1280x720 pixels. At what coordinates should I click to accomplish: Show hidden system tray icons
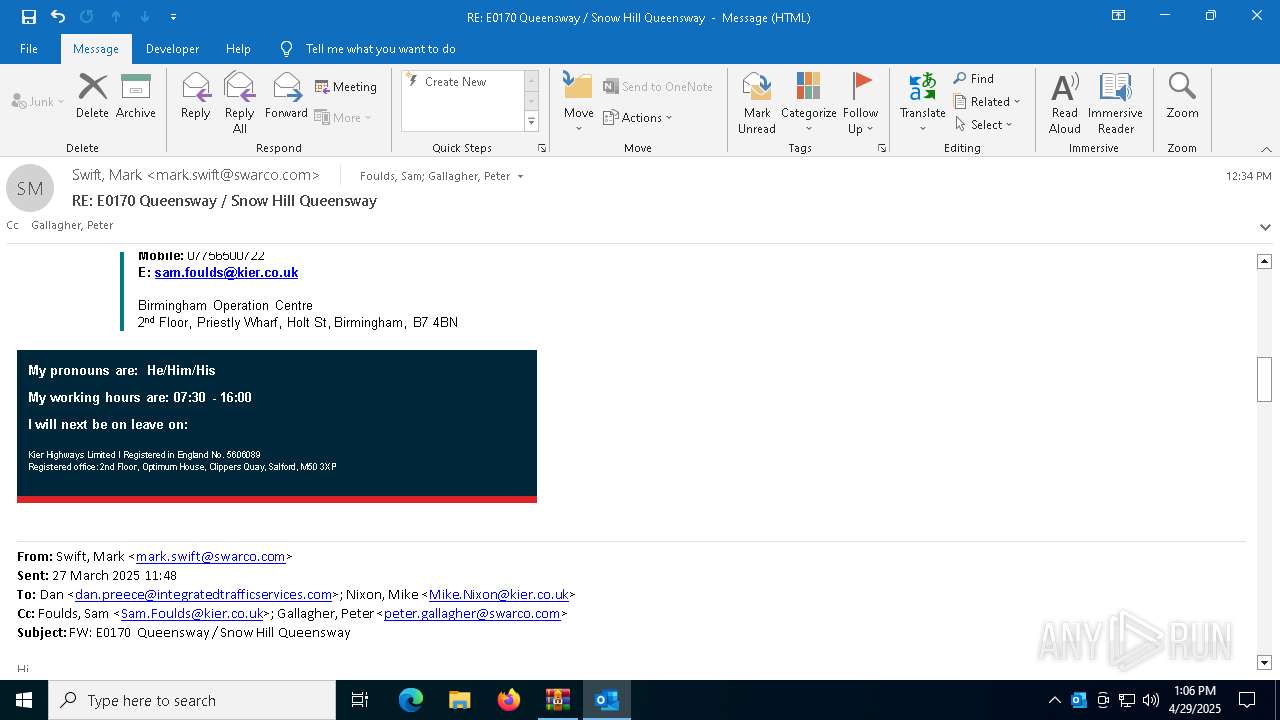[x=1054, y=700]
